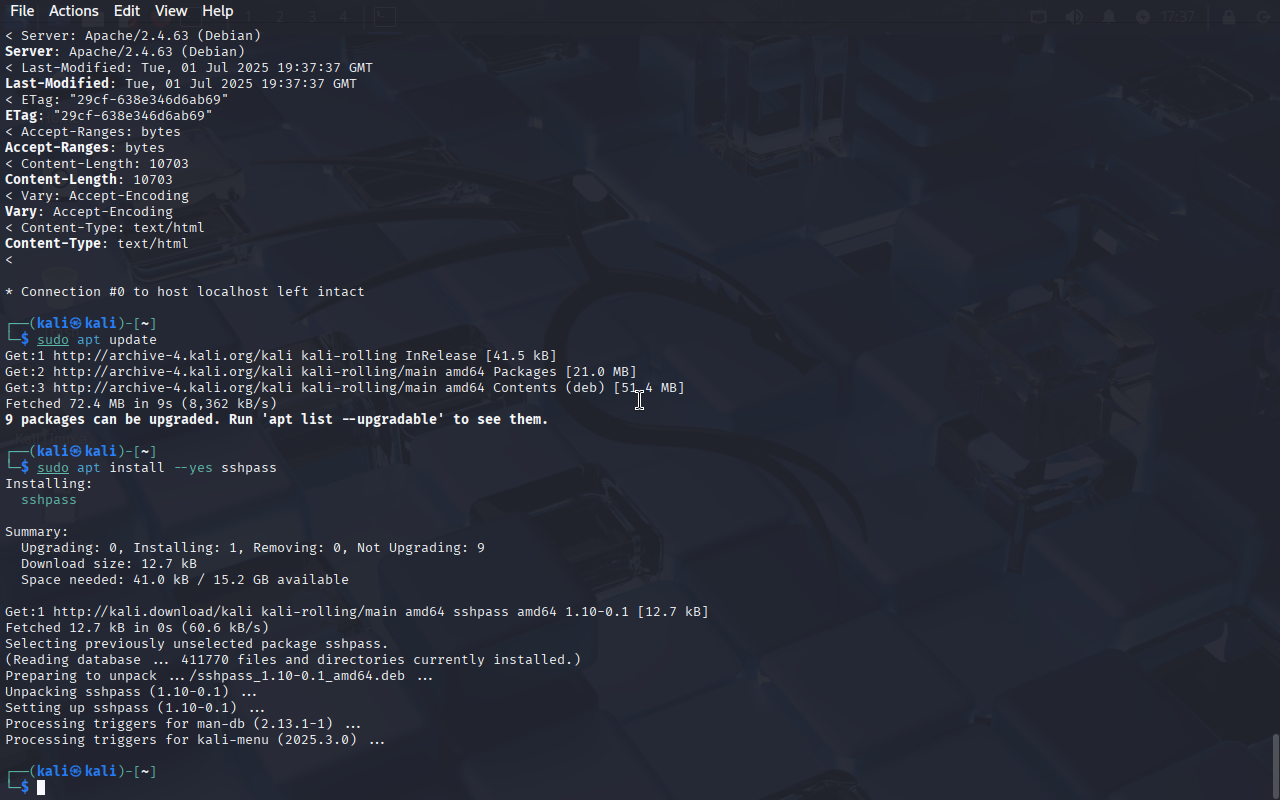
Task: Open the Actions menu
Action: click(74, 11)
